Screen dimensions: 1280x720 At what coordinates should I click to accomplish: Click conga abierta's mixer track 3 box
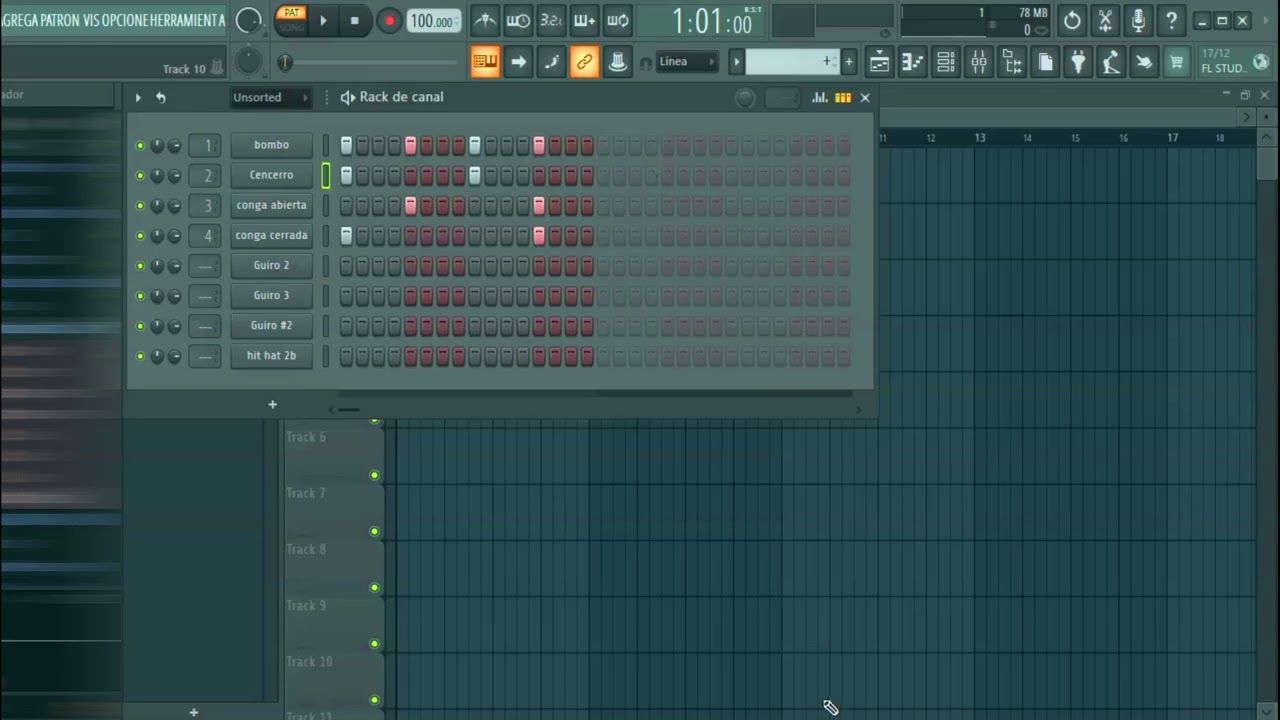point(205,205)
